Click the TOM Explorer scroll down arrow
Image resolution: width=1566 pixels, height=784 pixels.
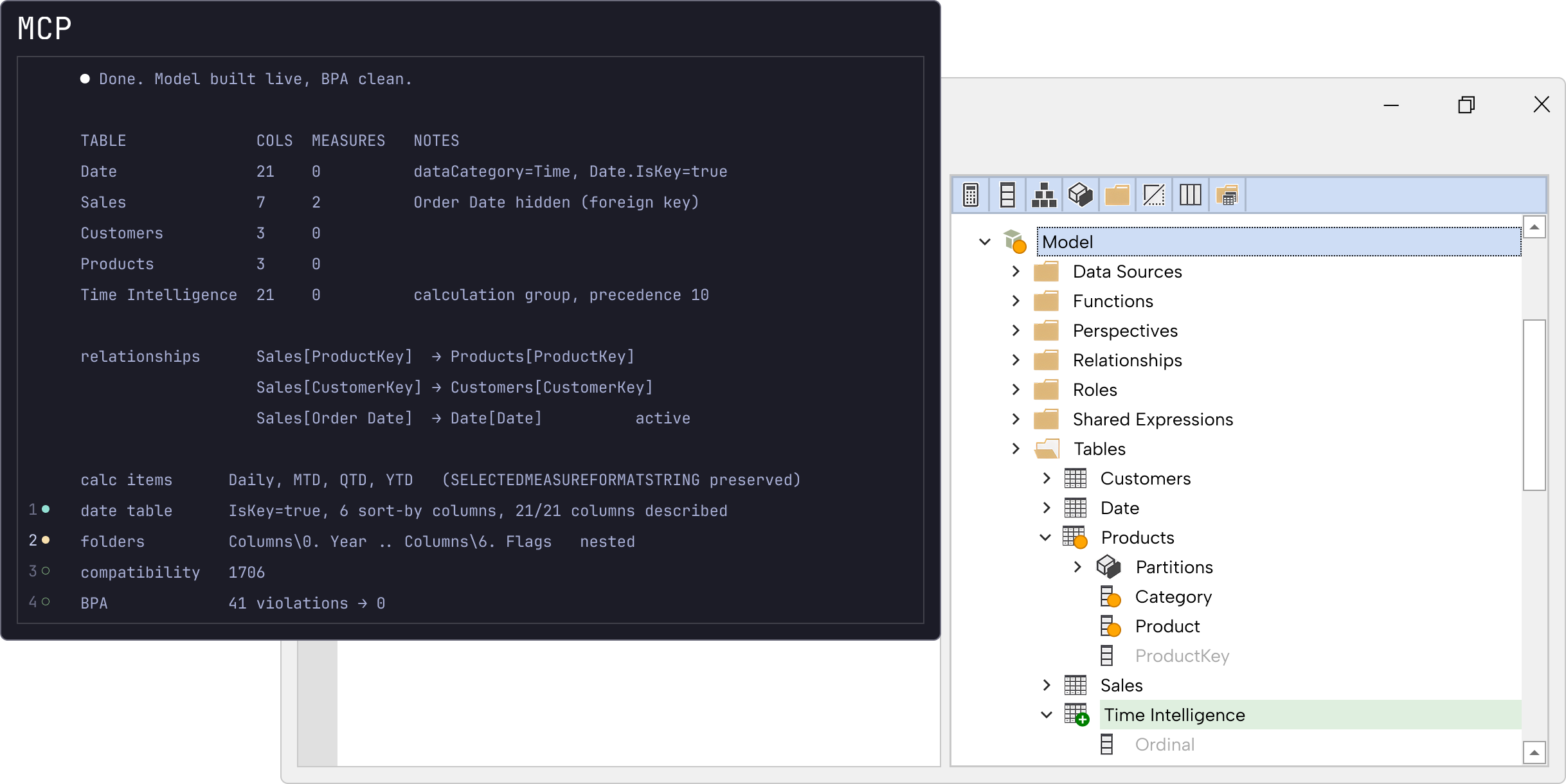tap(1534, 753)
